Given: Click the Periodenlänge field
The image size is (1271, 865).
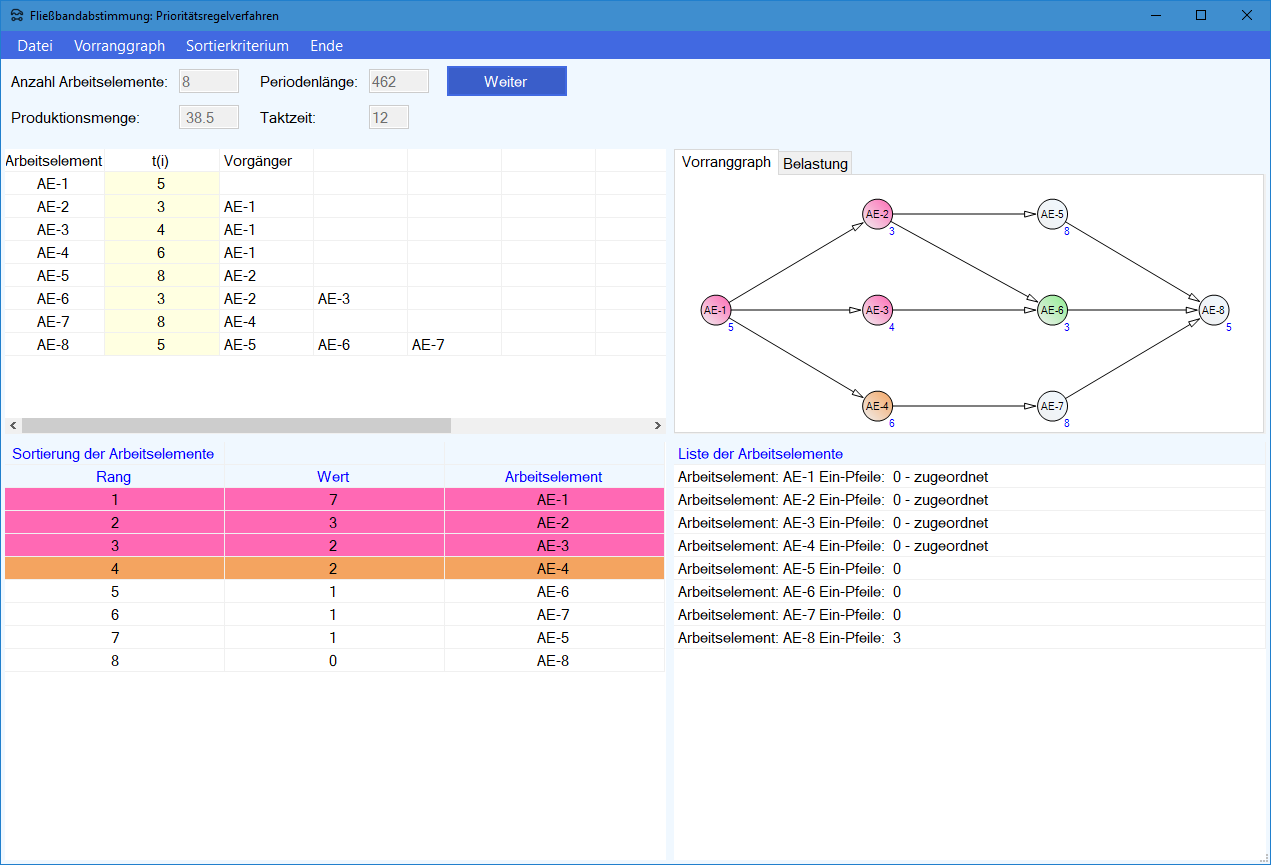Looking at the screenshot, I should tap(399, 82).
